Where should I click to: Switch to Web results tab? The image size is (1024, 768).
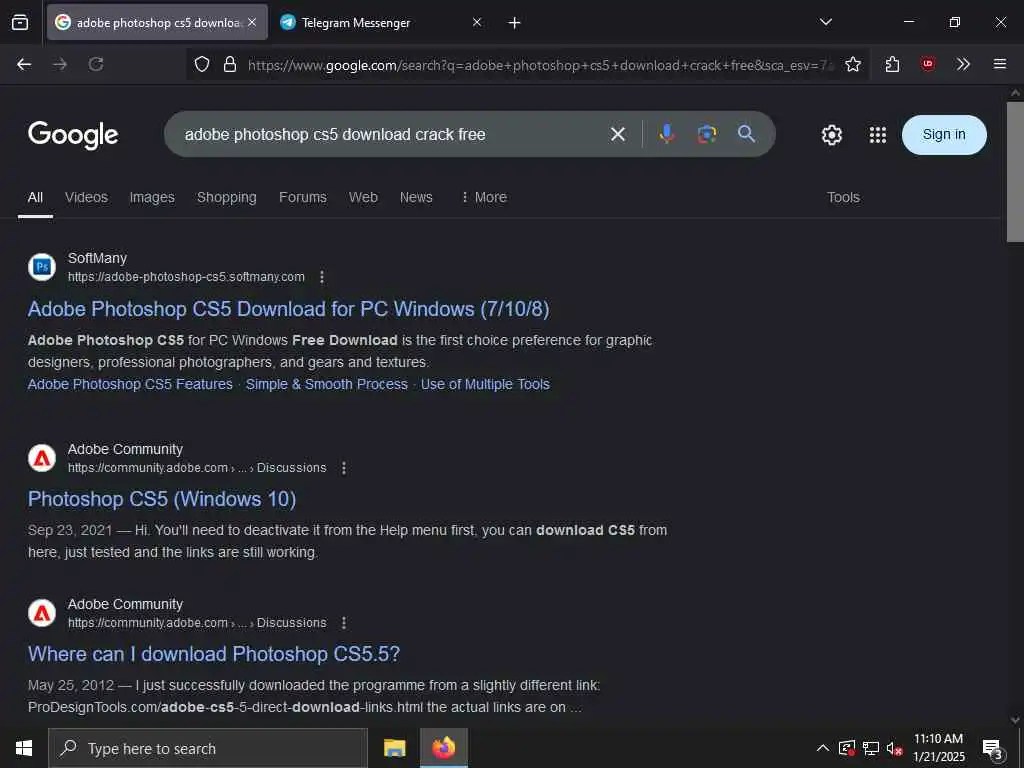pos(363,197)
